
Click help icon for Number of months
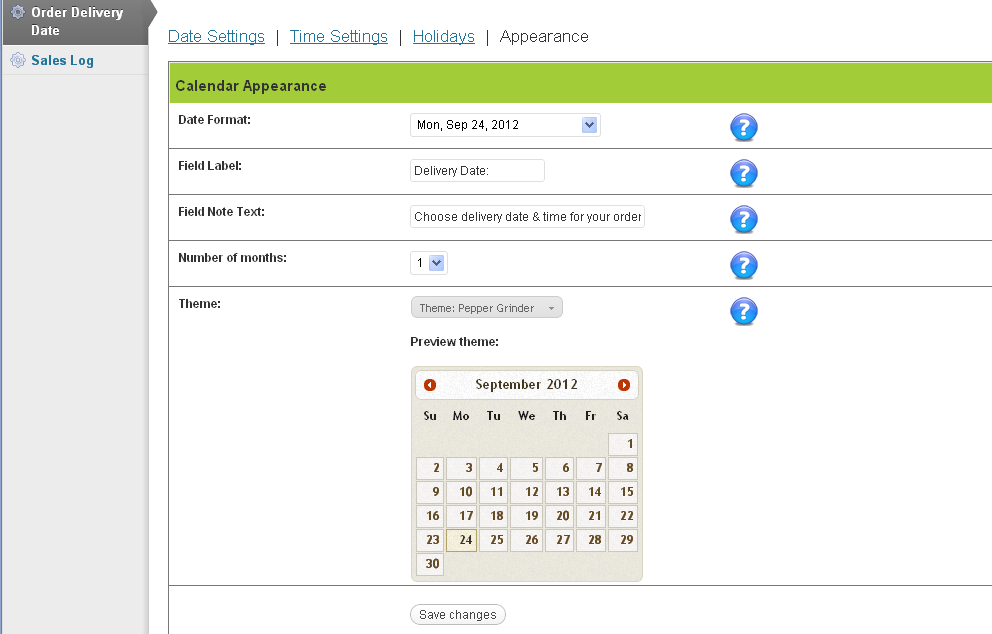tap(743, 265)
